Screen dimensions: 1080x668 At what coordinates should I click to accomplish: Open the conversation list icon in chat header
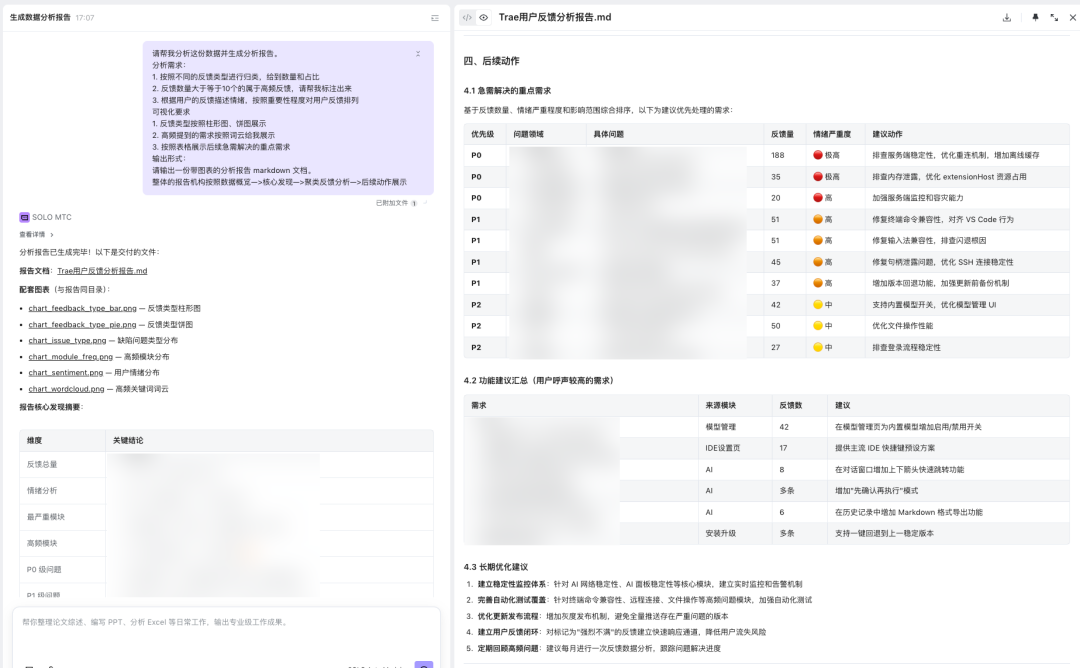435,17
